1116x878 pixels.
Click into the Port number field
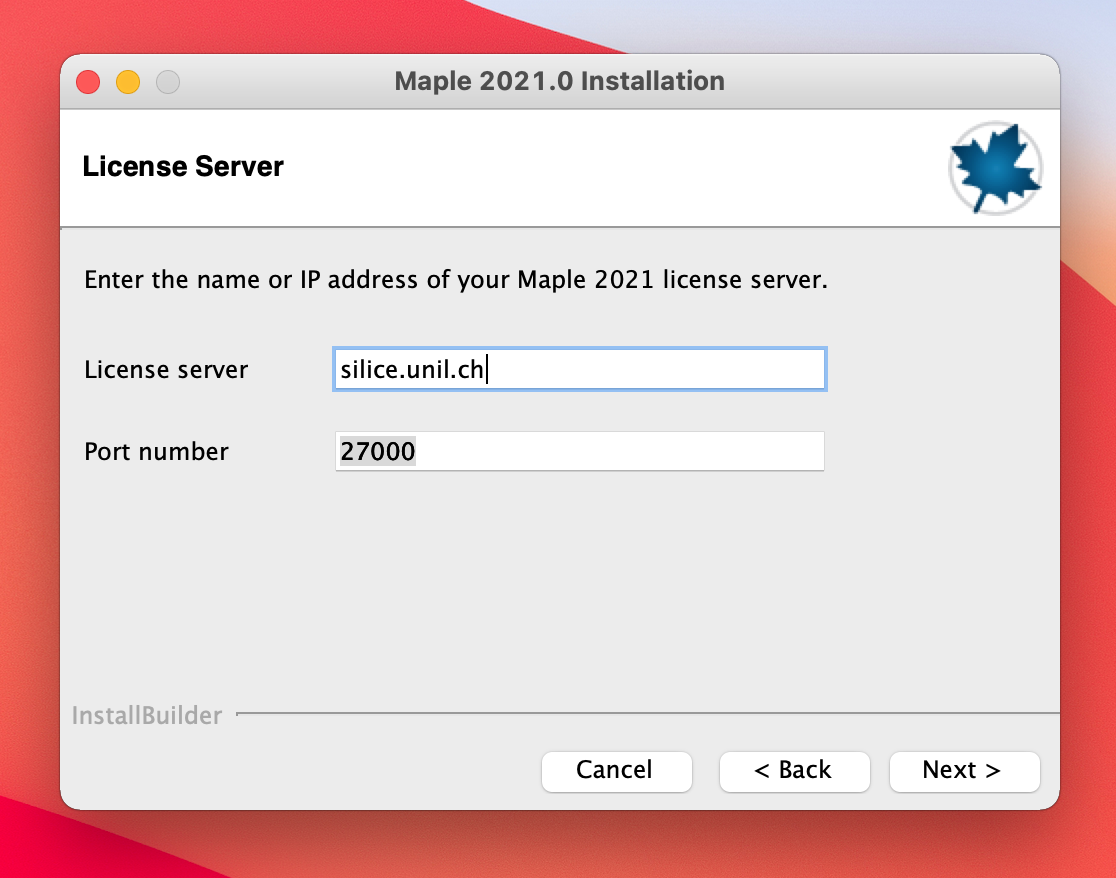pyautogui.click(x=579, y=452)
